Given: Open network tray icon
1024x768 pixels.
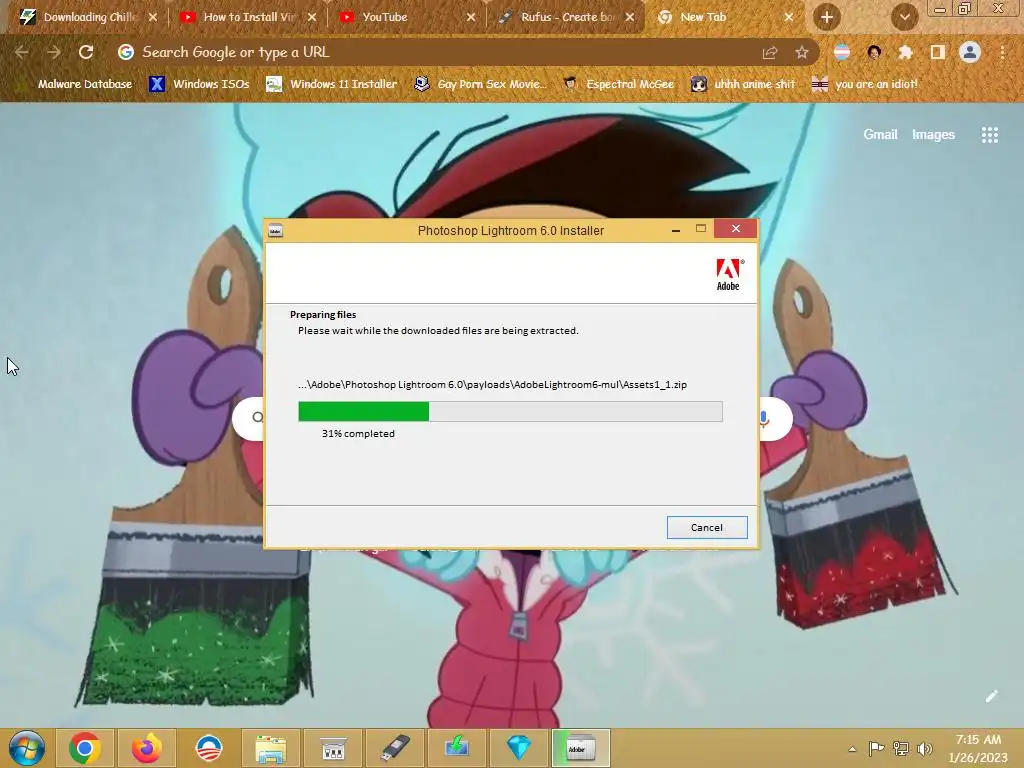Looking at the screenshot, I should (901, 748).
